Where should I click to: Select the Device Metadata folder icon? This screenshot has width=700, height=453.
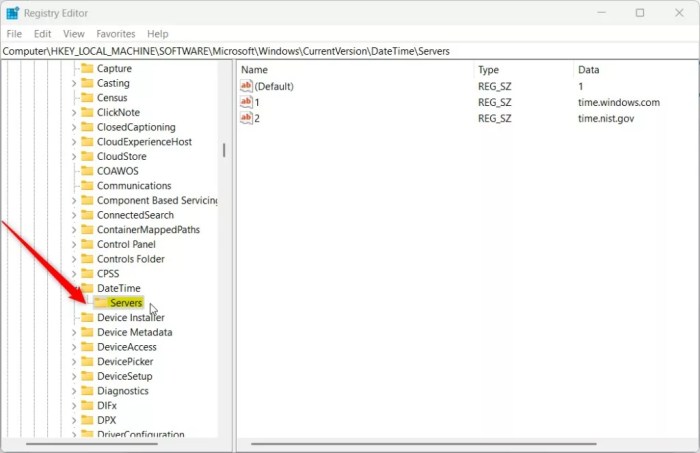coord(87,332)
